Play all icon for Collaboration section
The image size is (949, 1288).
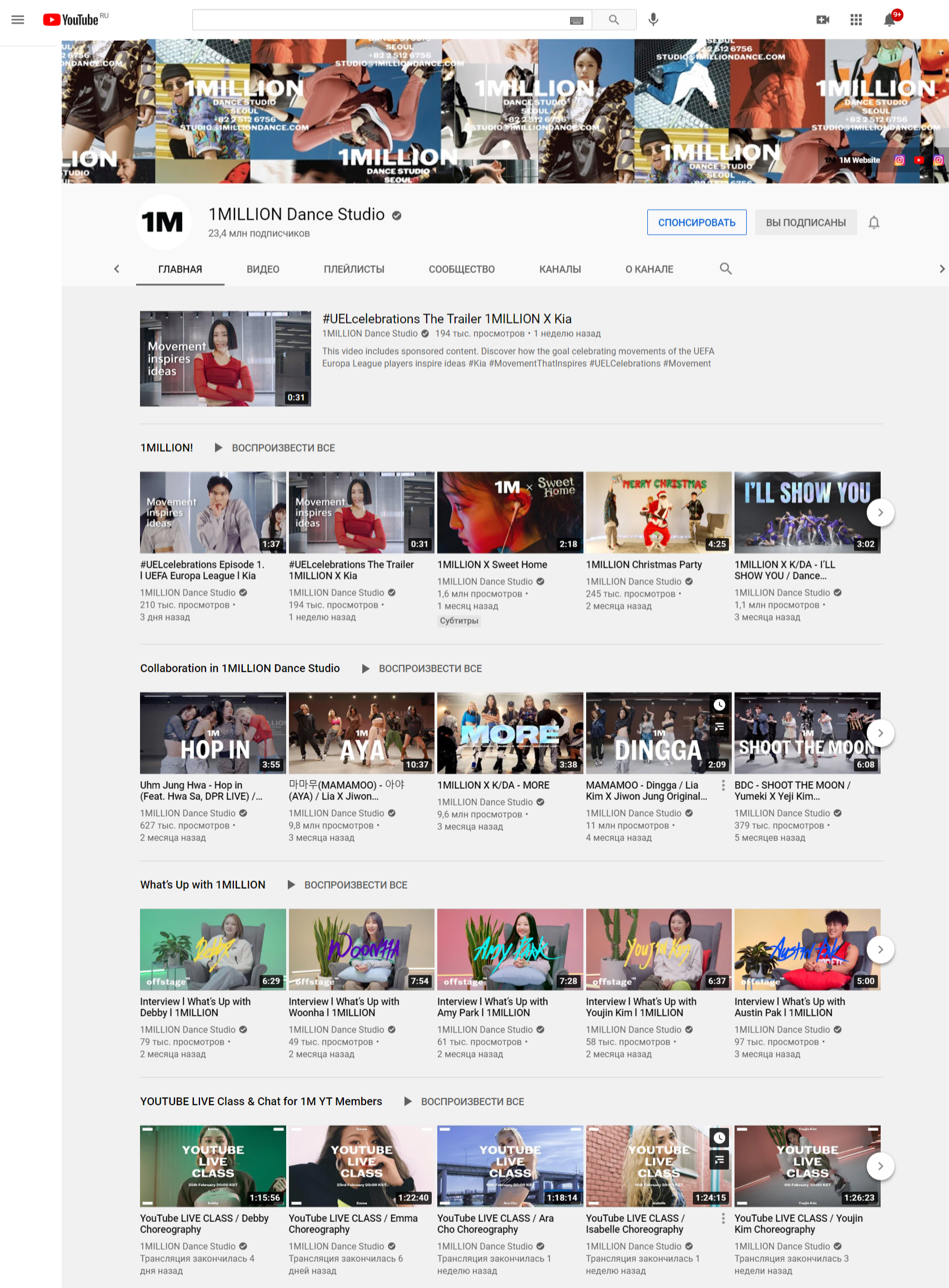[366, 668]
